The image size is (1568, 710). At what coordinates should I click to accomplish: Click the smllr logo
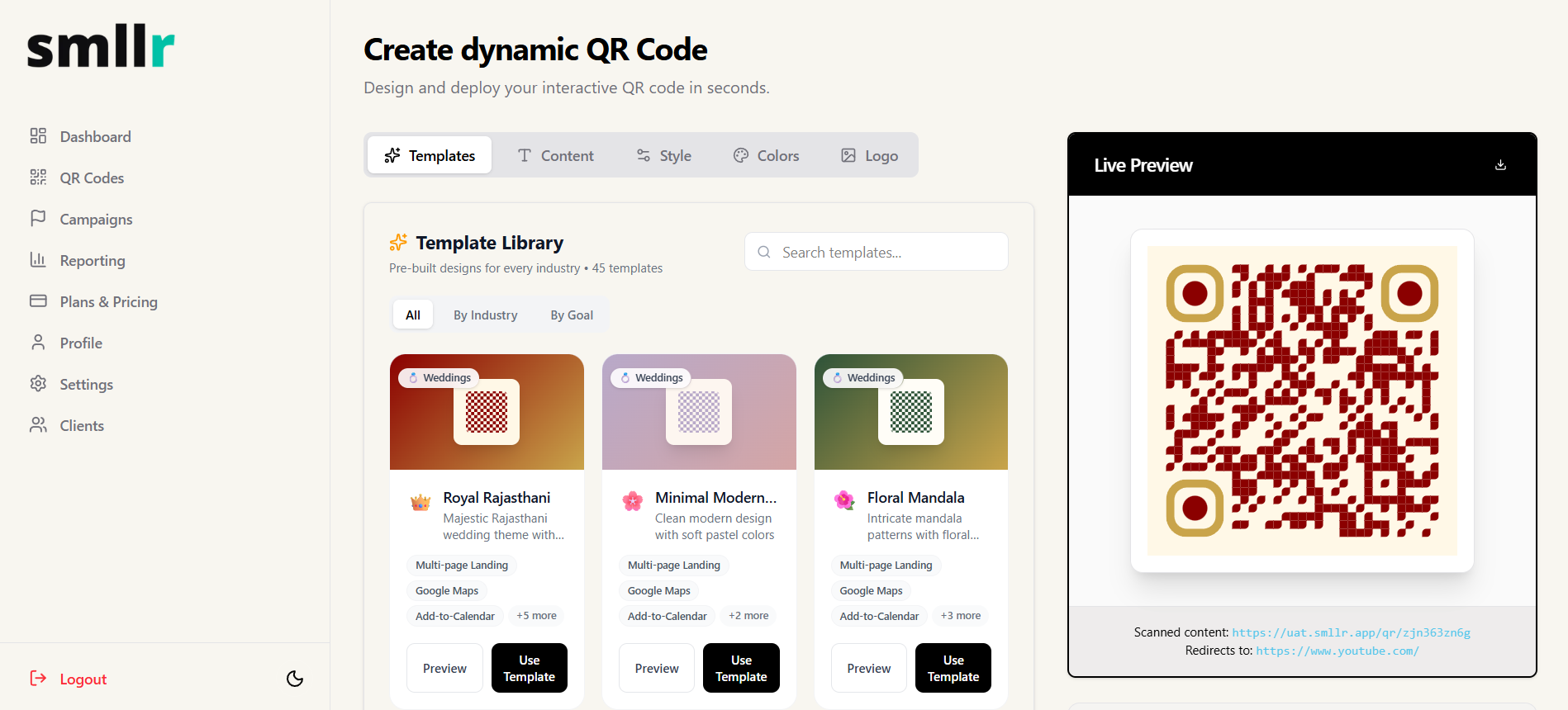[x=101, y=48]
